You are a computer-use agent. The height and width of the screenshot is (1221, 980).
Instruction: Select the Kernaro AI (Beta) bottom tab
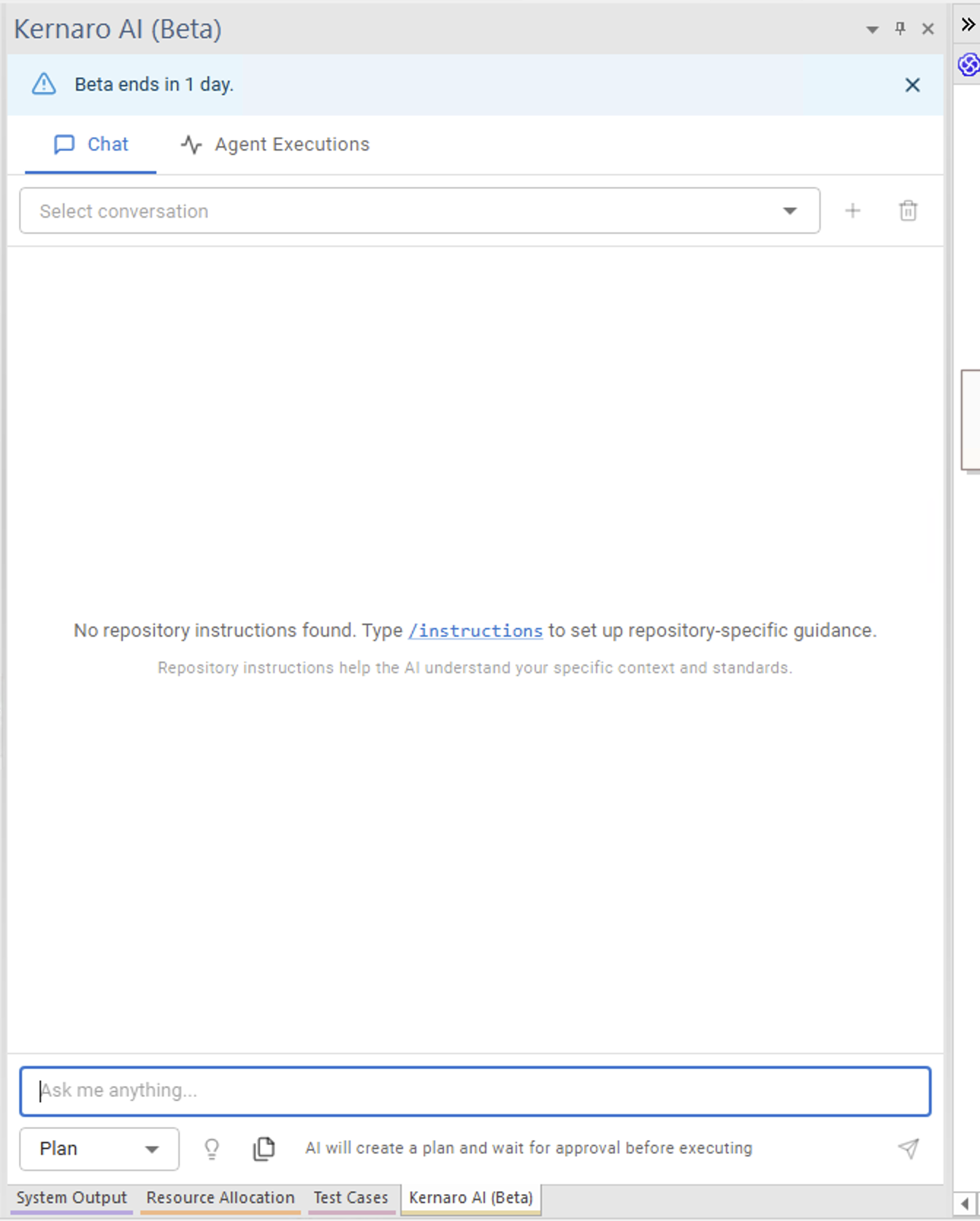471,1198
